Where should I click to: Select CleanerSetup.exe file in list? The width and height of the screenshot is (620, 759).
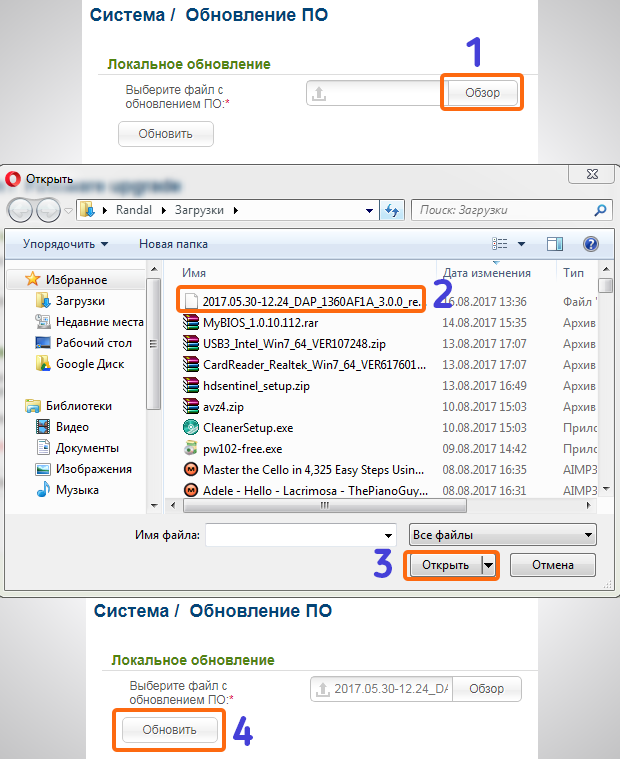[x=249, y=427]
